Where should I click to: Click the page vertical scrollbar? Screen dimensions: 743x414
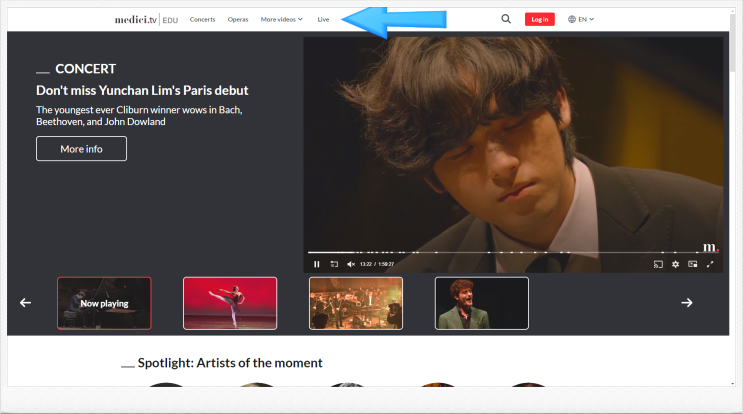[x=733, y=43]
